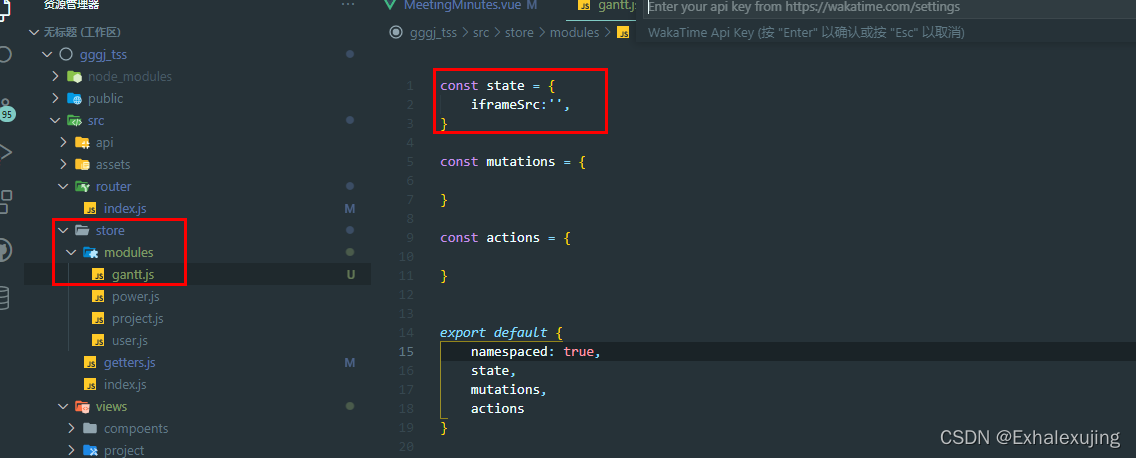Open Explorer panel more actions ellipsis
The width and height of the screenshot is (1136, 458).
click(x=349, y=5)
